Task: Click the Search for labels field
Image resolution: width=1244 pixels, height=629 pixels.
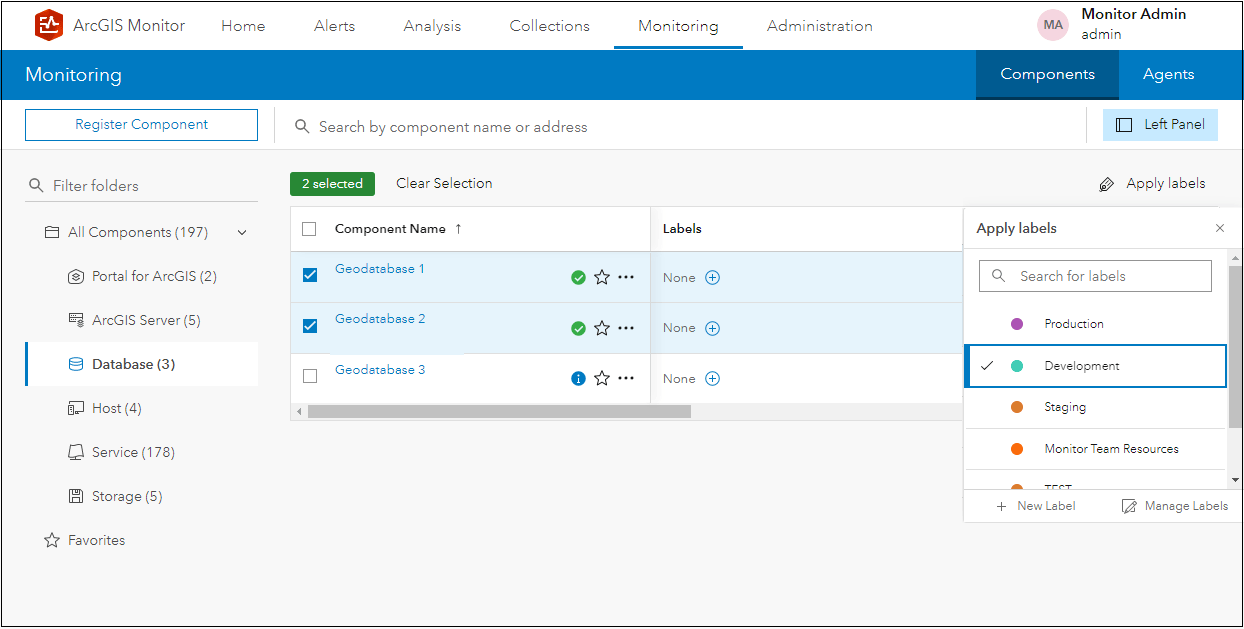Action: [x=1096, y=276]
